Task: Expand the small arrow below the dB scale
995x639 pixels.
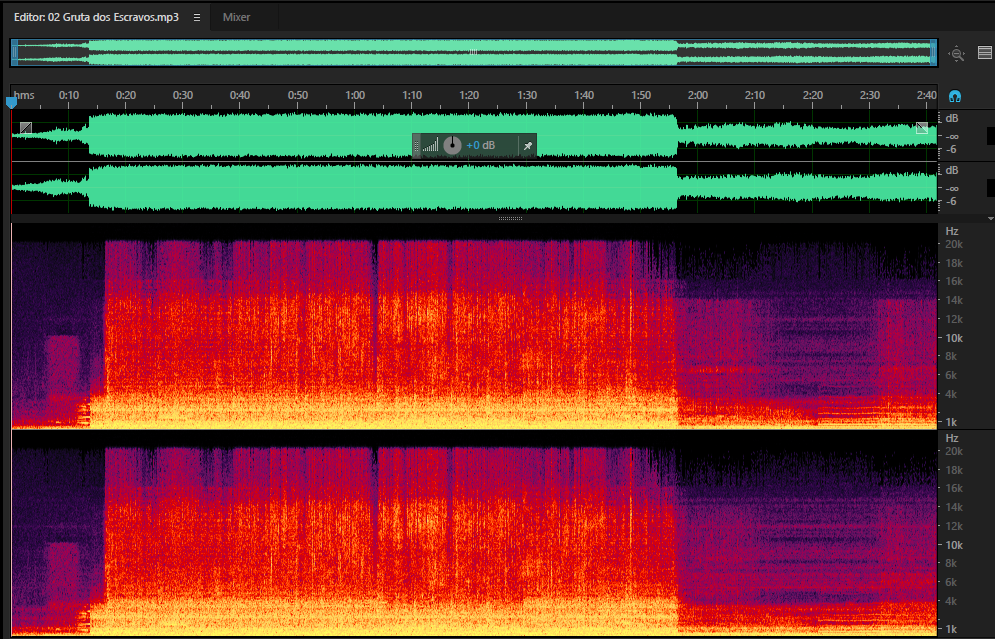Action: 991,218
